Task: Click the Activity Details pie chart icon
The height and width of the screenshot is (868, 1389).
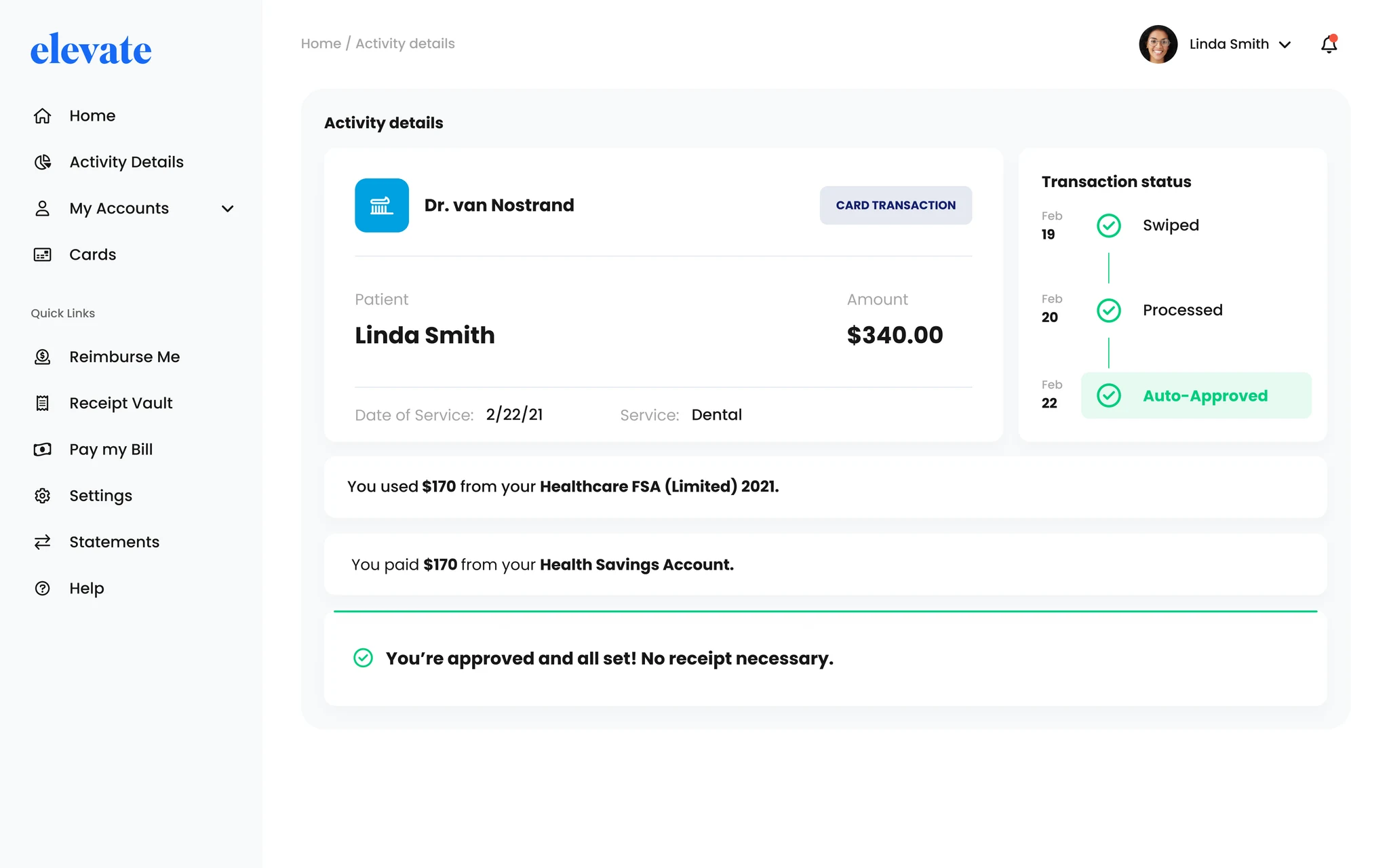Action: pos(42,162)
